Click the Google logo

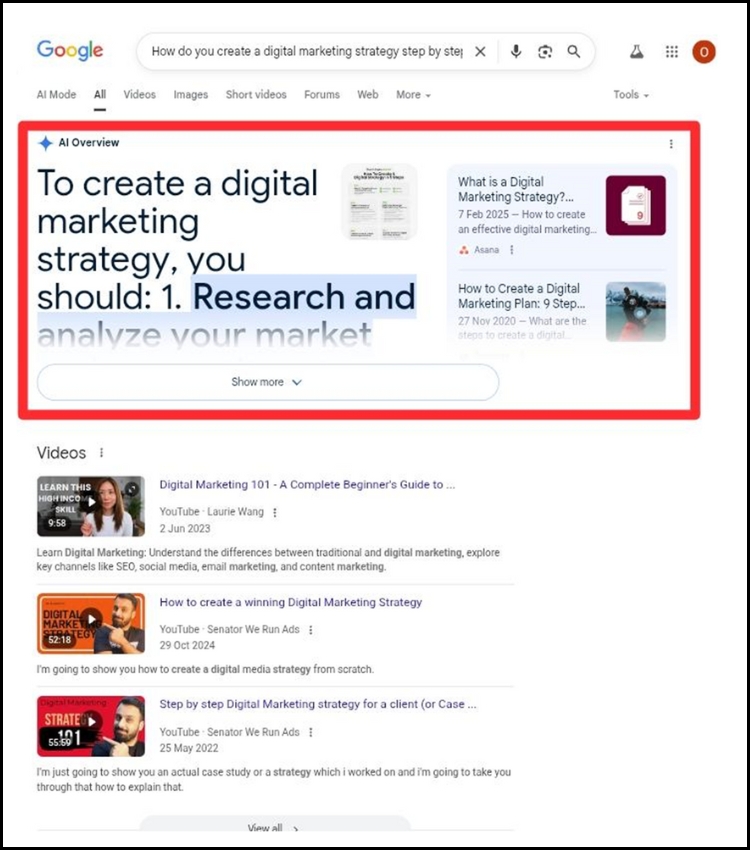[x=70, y=51]
